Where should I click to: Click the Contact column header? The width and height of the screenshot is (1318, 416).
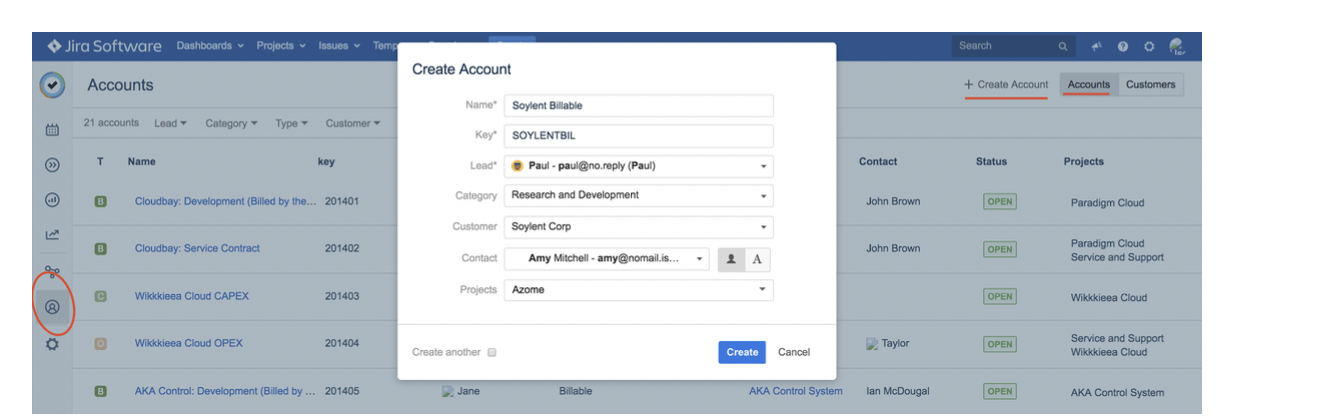coord(878,162)
